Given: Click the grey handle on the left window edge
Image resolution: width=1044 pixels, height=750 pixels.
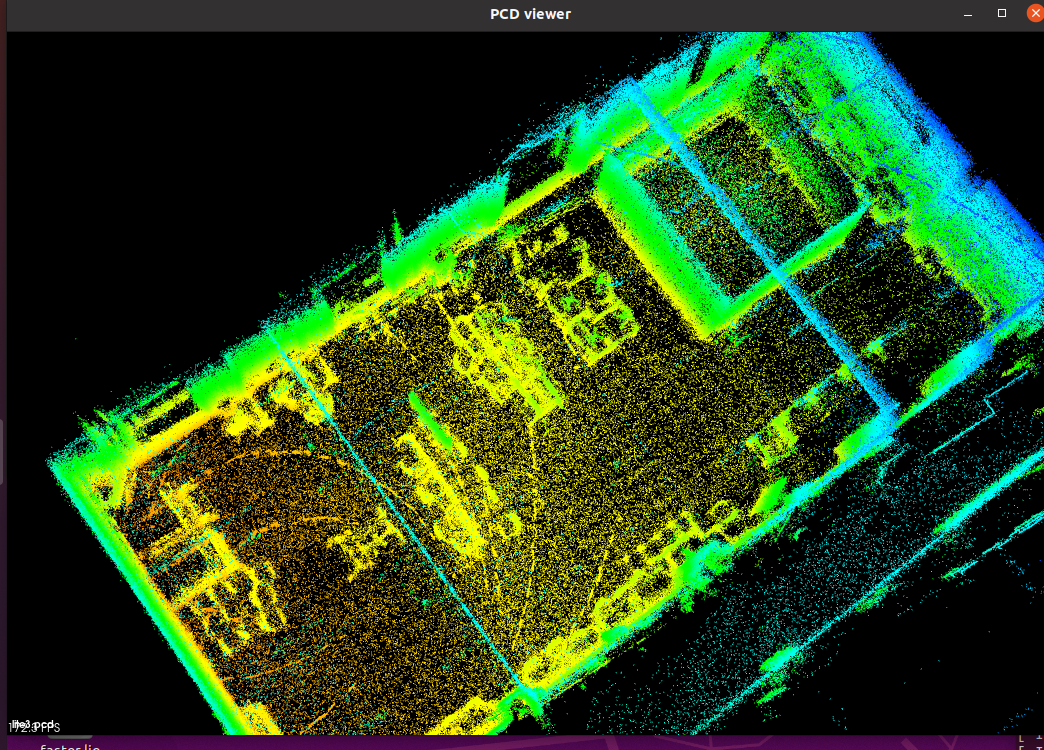Looking at the screenshot, I should click(x=2, y=450).
